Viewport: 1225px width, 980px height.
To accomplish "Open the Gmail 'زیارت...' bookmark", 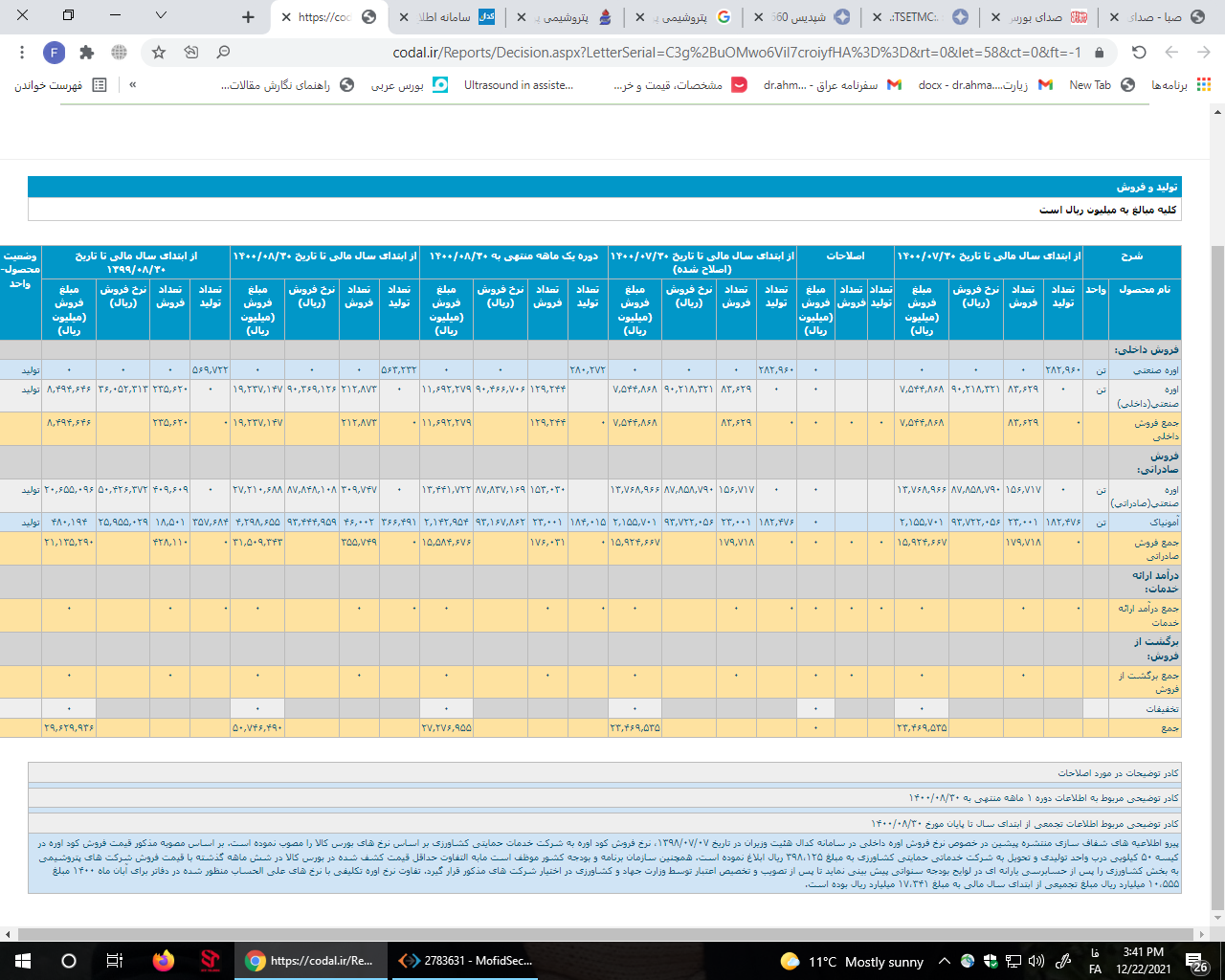I will pyautogui.click(x=985, y=85).
